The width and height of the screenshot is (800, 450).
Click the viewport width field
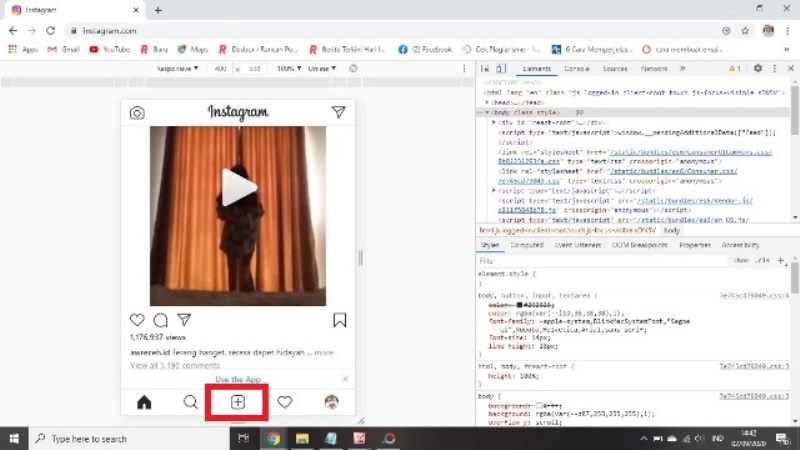coord(220,68)
